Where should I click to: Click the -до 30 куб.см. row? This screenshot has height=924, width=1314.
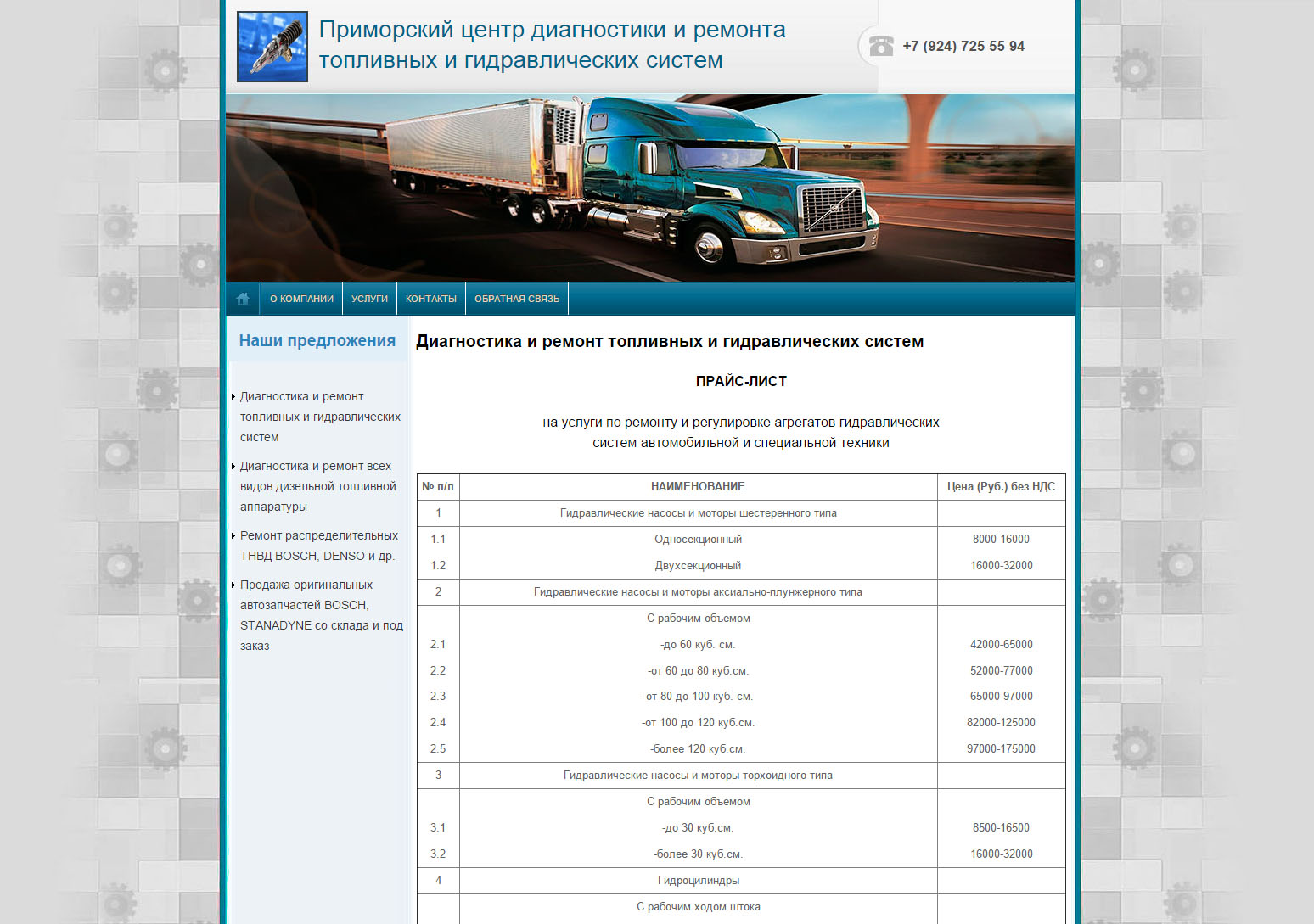(698, 827)
